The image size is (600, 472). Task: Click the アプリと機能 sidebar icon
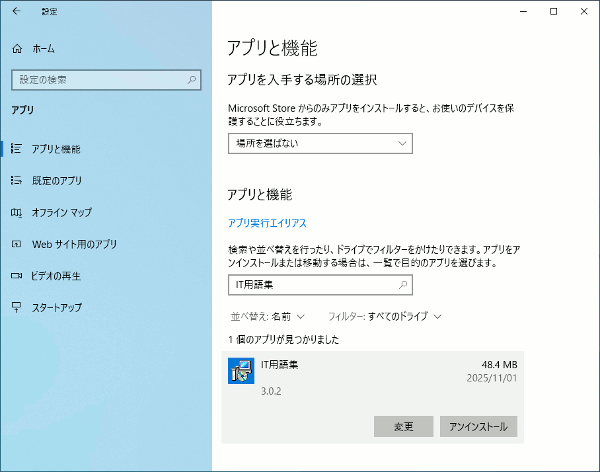16,149
